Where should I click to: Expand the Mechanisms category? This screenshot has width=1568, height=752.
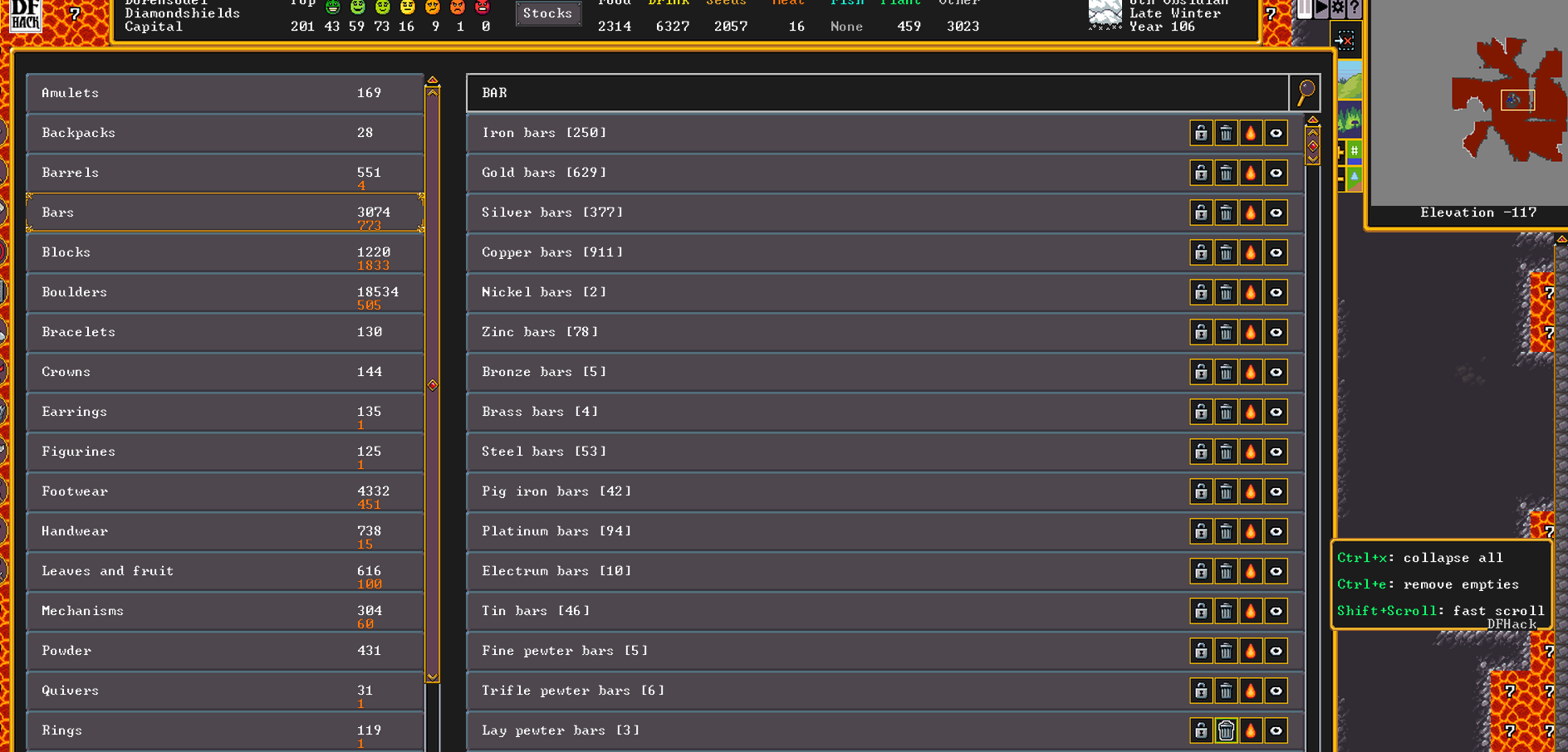(225, 611)
